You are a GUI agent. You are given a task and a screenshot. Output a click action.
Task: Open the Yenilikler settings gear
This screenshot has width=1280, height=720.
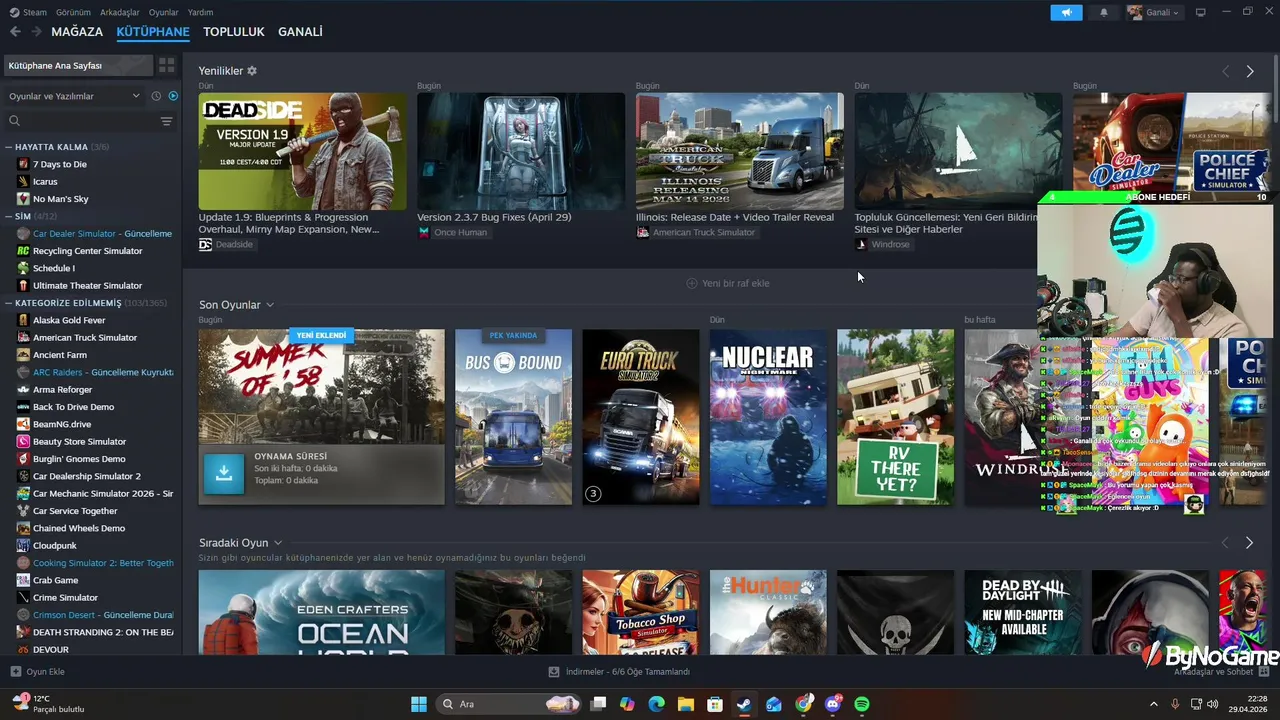pos(252,71)
